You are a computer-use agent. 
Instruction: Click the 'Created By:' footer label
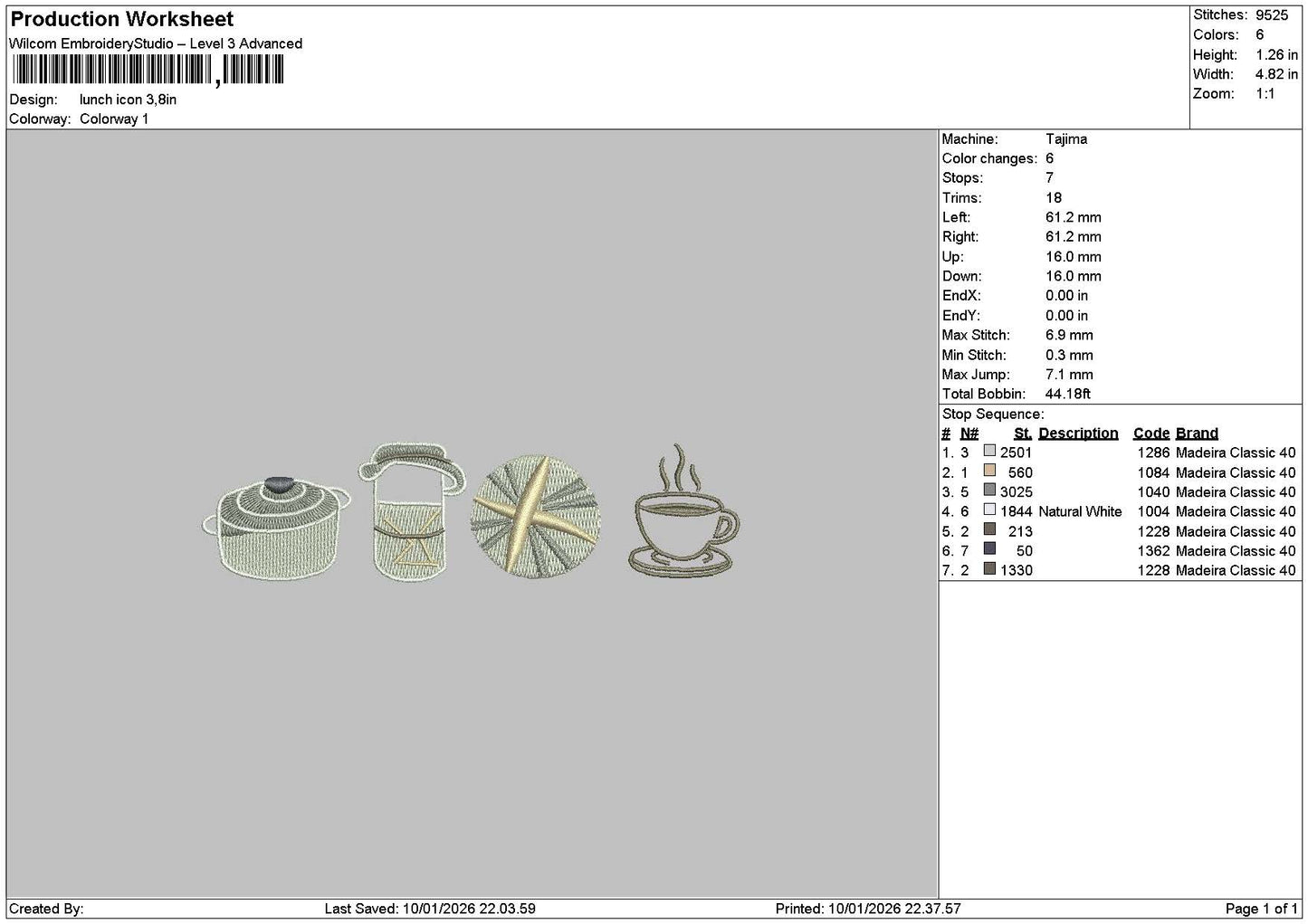tap(46, 909)
